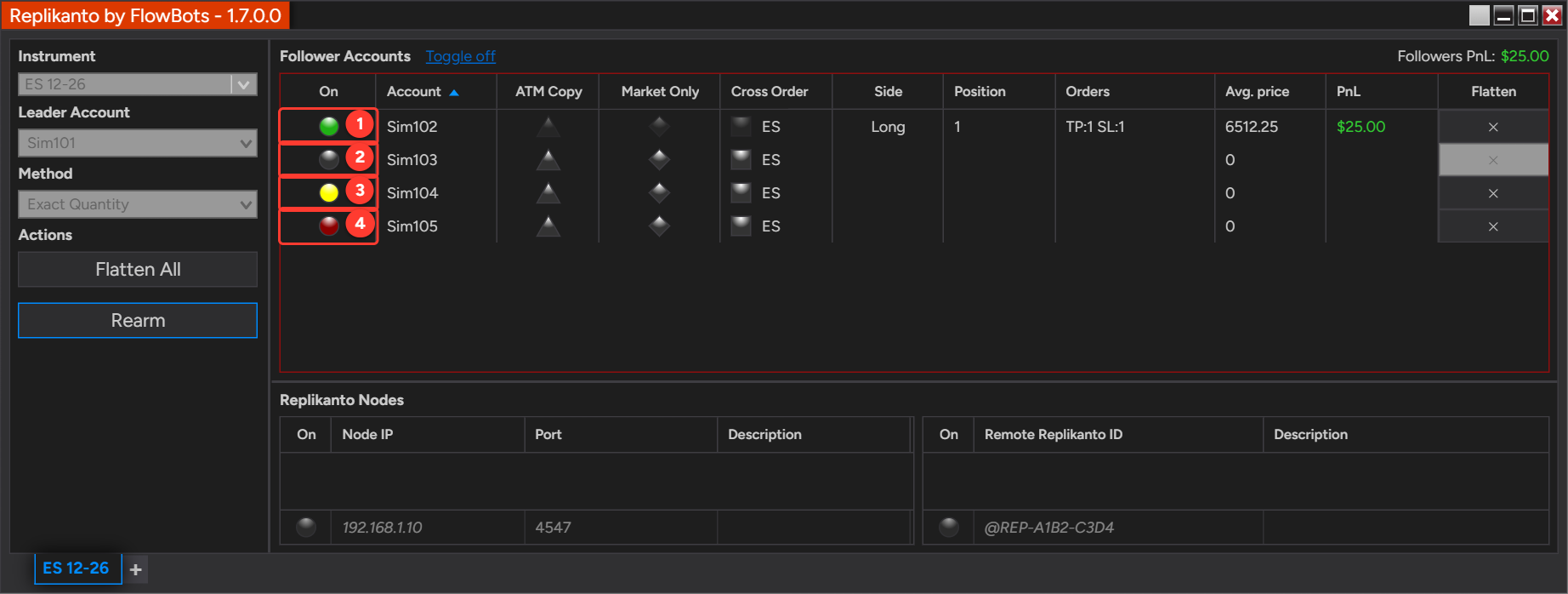1568x594 pixels.
Task: Toggle Market Only diamond for Sim104
Action: coord(659,193)
